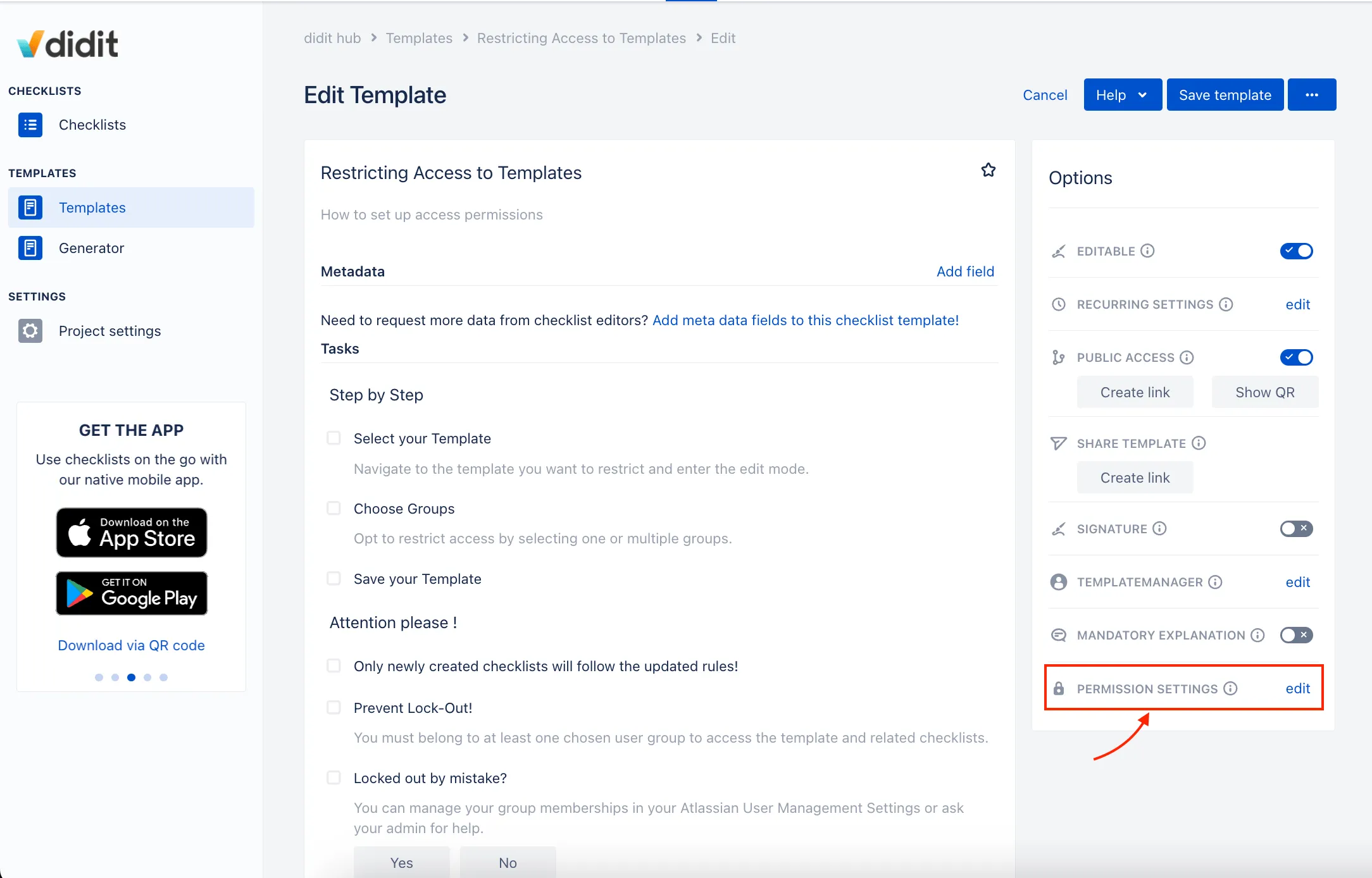
Task: Click the Yes button
Action: point(401,863)
